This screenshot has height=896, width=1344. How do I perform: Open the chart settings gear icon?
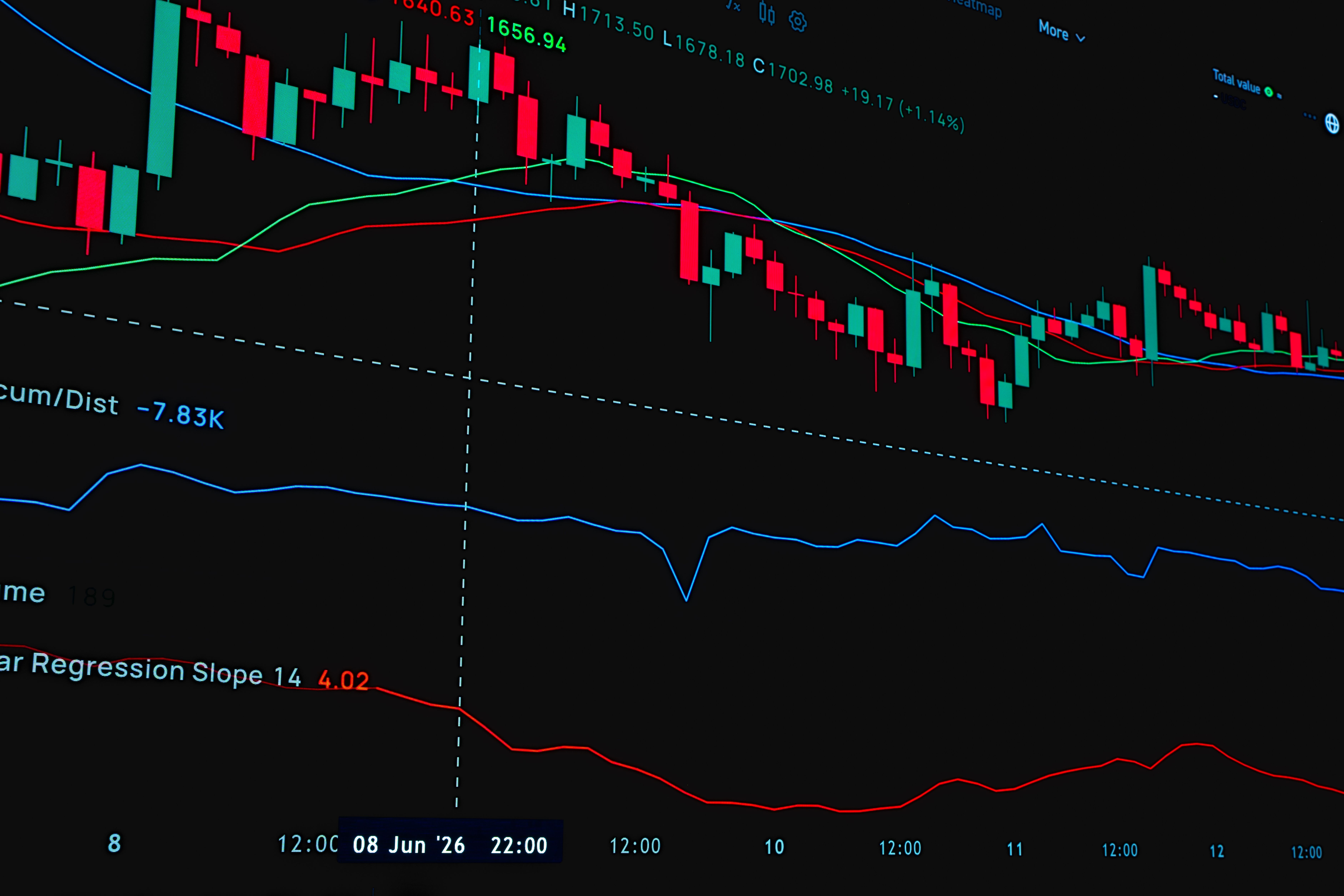[x=798, y=22]
